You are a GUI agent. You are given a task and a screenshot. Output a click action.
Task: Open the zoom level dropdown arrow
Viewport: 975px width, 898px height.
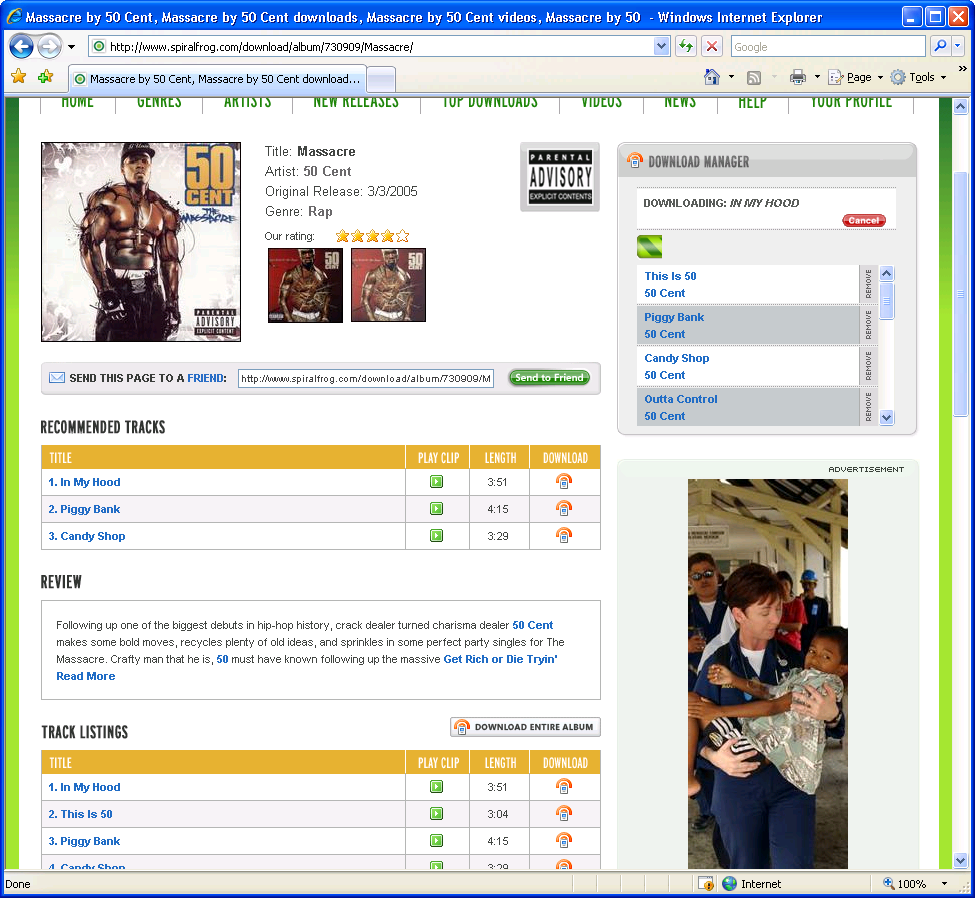pyautogui.click(x=945, y=884)
